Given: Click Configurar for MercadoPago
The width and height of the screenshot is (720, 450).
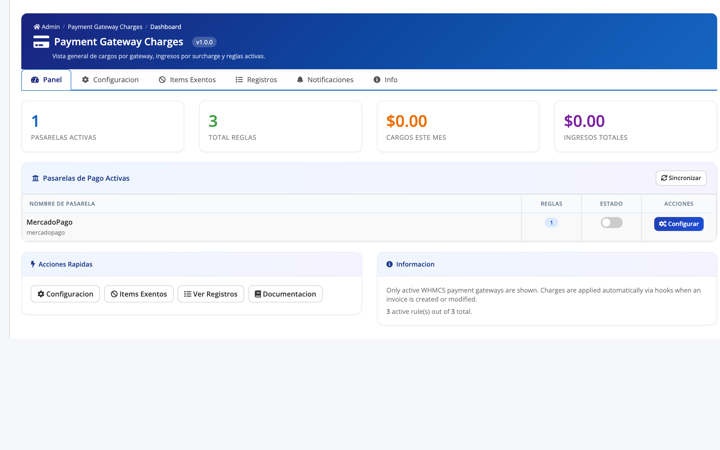Looking at the screenshot, I should tap(679, 224).
